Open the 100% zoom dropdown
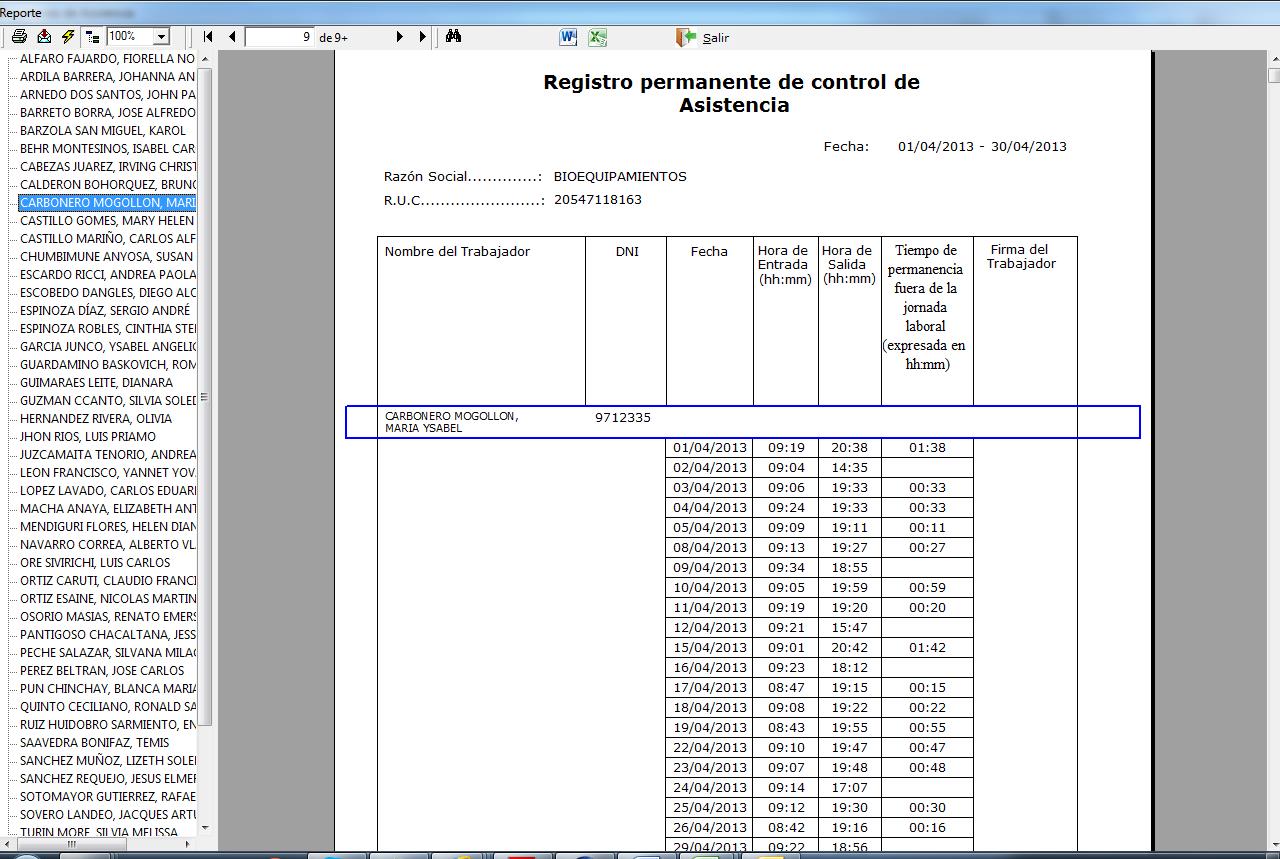Screen dimensions: 1280x859 (161, 36)
